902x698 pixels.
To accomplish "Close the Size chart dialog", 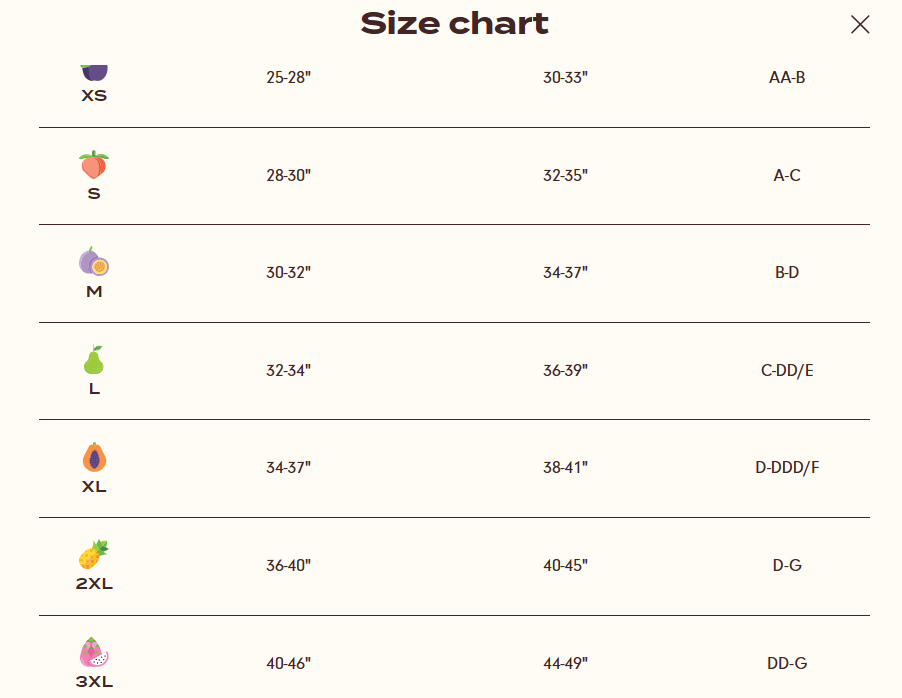I will [860, 25].
